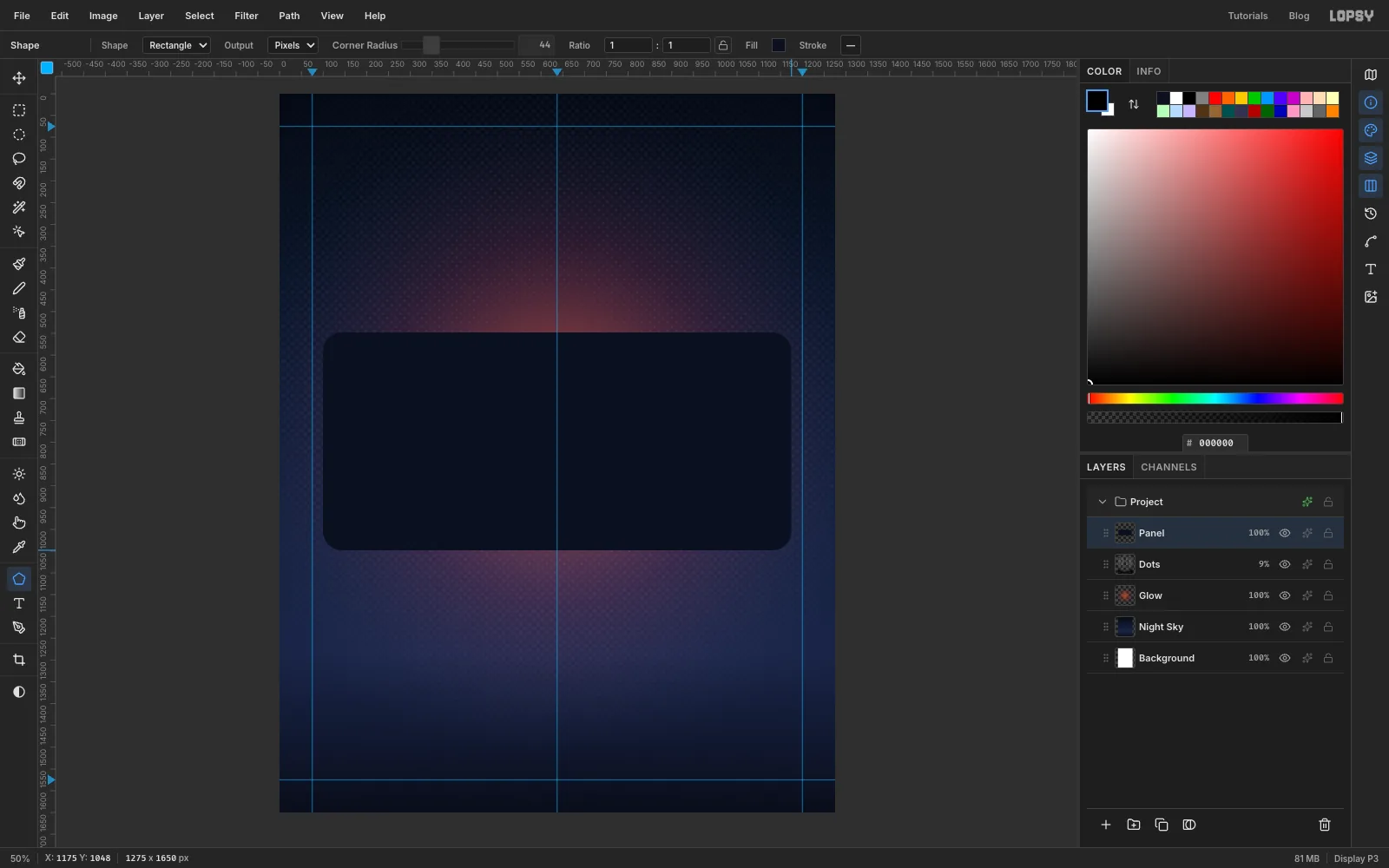The image size is (1389, 868).
Task: Open the Image menu
Action: (103, 16)
